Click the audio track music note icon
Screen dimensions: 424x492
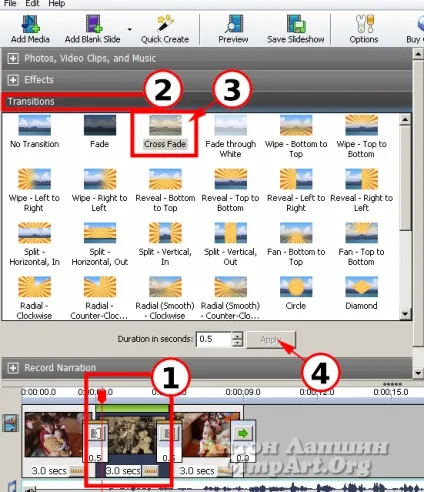click(x=12, y=486)
